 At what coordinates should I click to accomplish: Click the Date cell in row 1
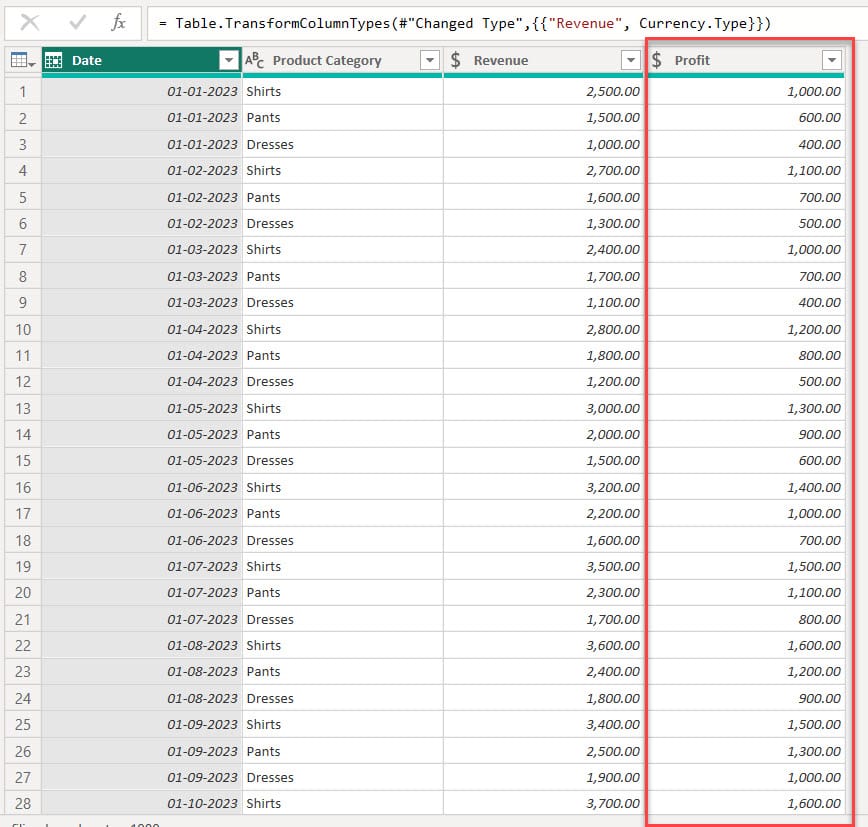click(142, 91)
